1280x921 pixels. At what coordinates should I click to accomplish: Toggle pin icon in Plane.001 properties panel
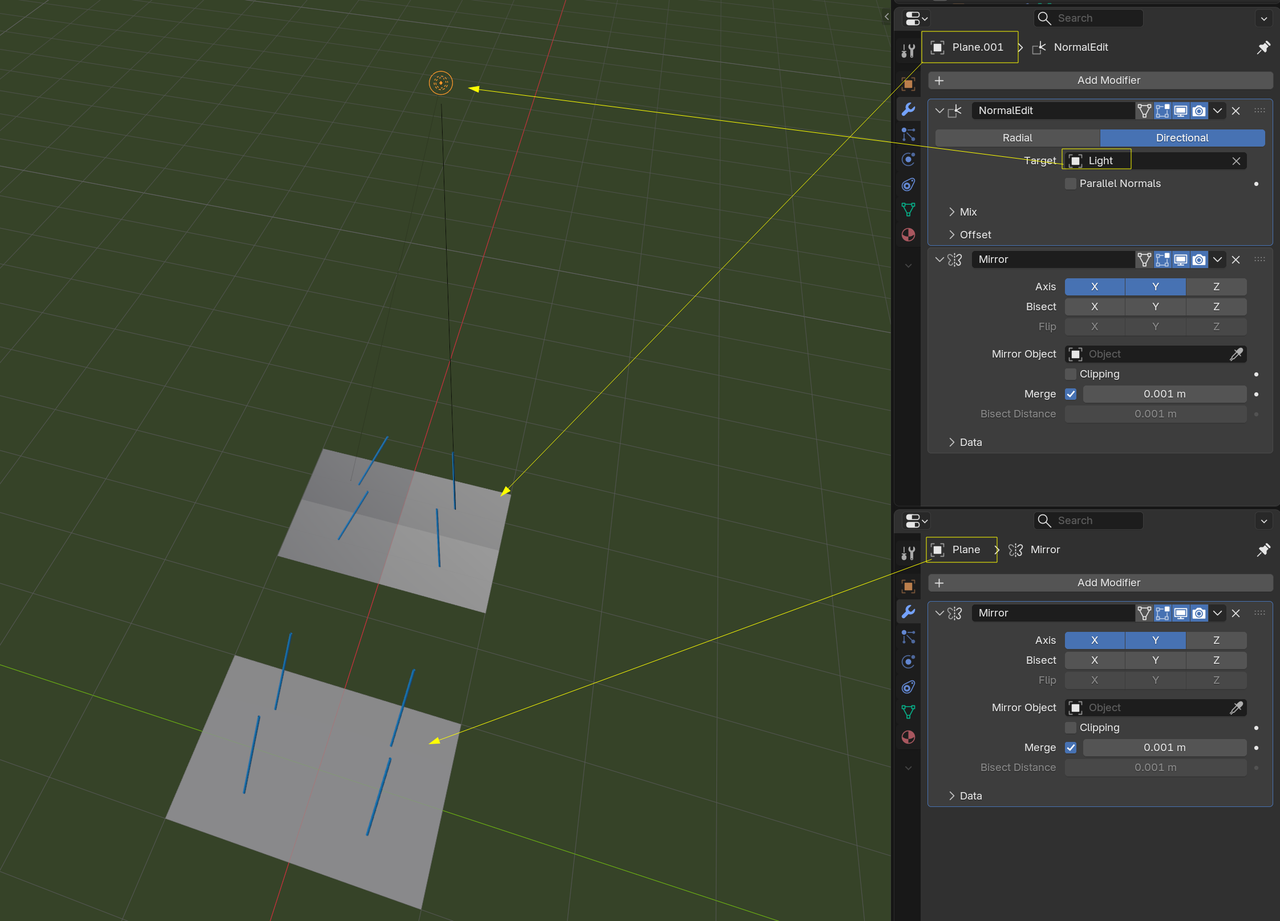pyautogui.click(x=1263, y=47)
